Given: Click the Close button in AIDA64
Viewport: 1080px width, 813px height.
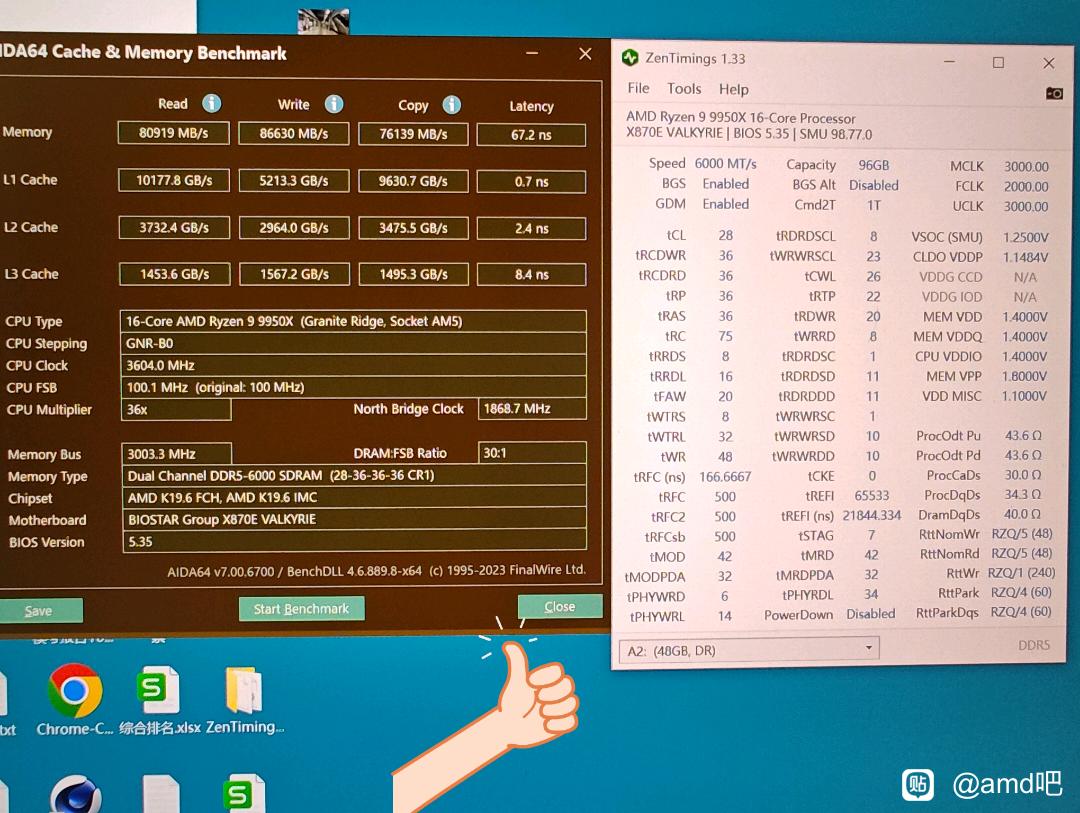Looking at the screenshot, I should tap(559, 606).
